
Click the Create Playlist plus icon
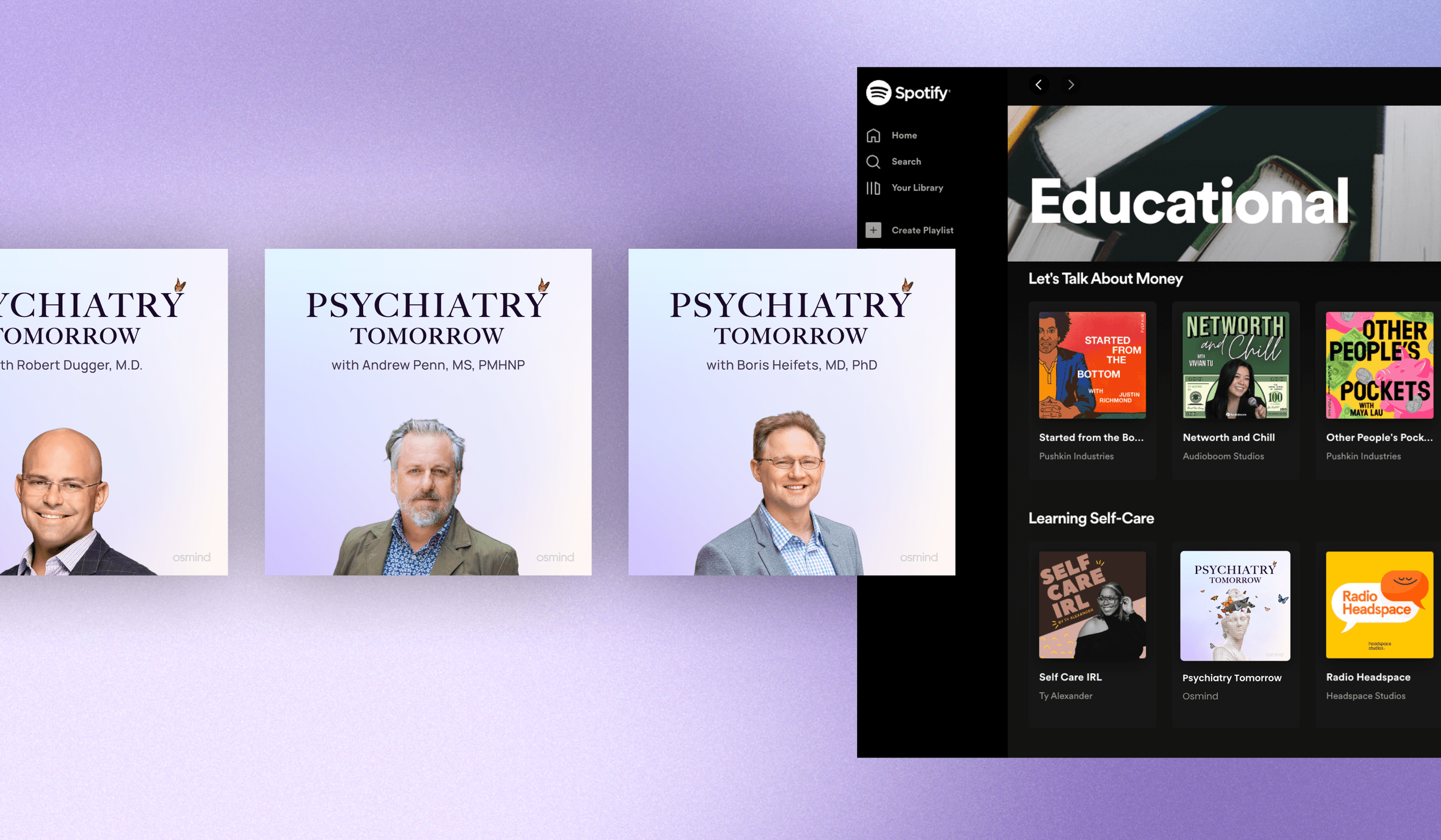pos(873,230)
